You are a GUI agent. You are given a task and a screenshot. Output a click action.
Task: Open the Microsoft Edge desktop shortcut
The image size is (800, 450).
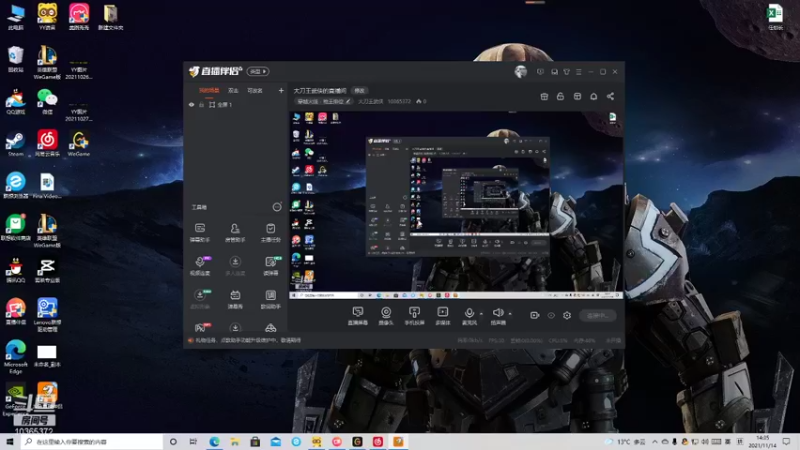pyautogui.click(x=15, y=357)
